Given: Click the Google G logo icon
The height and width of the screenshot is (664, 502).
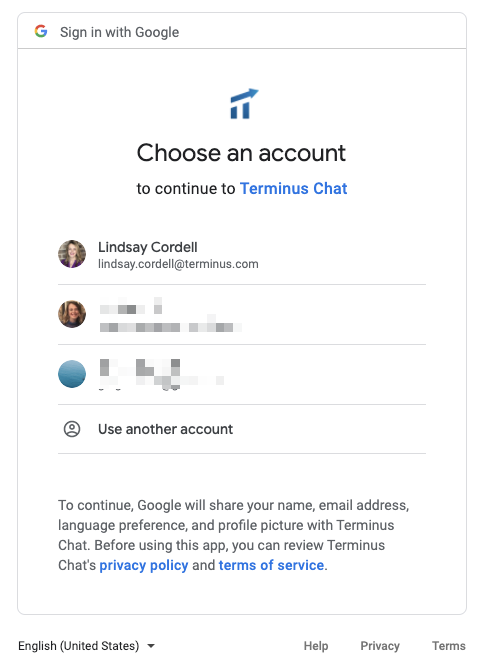Looking at the screenshot, I should pyautogui.click(x=41, y=31).
